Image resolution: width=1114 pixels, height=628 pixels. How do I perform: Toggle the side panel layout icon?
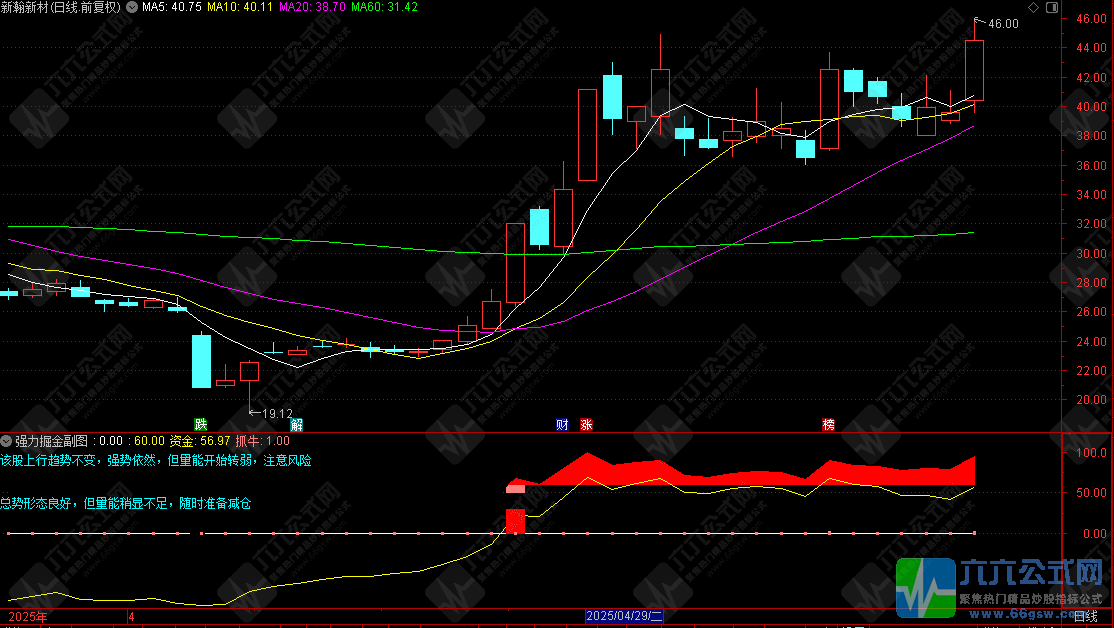tap(1050, 7)
